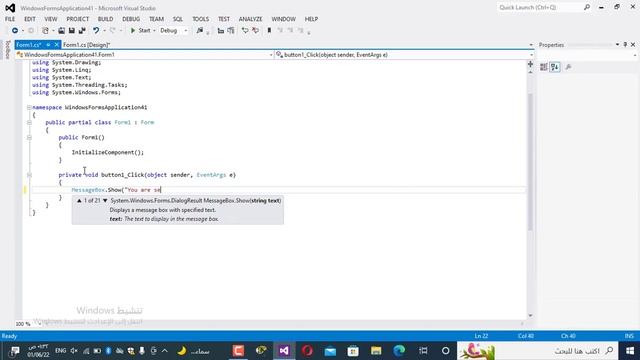Click the editor split-window plus handle
The image size is (640, 360).
coord(530,64)
